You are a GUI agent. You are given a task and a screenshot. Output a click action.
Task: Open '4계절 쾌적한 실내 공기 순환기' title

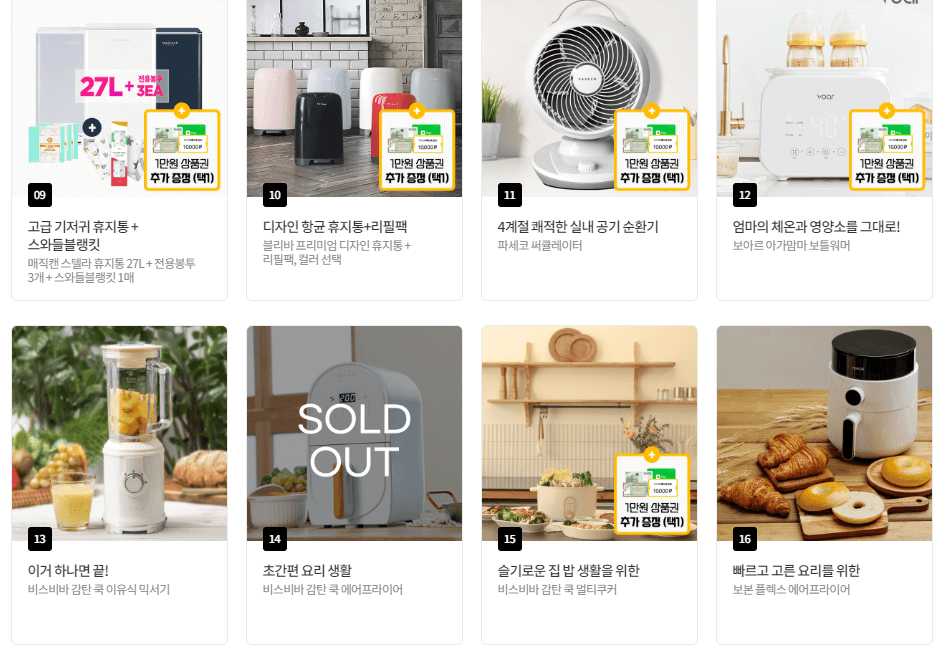tap(578, 227)
